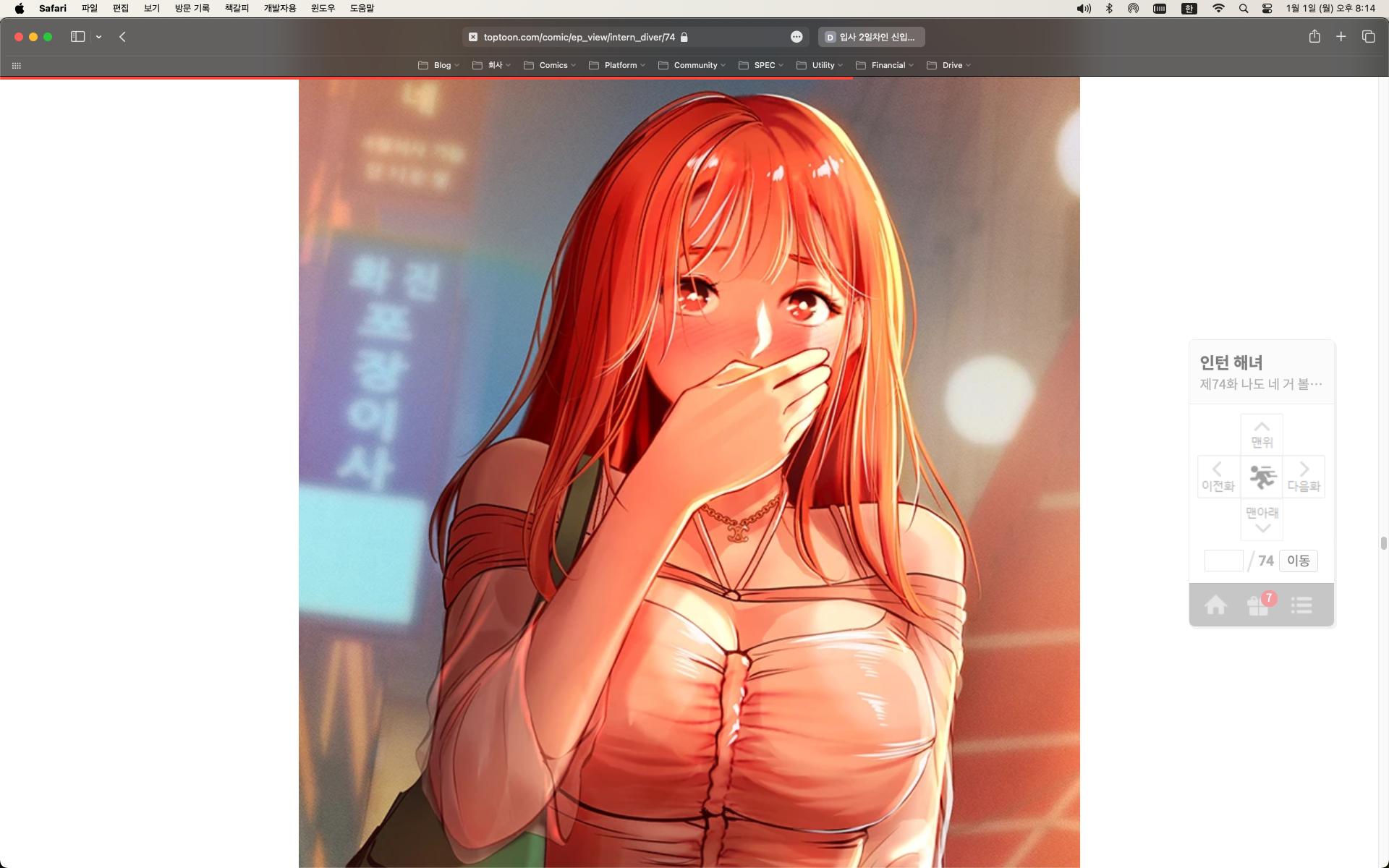Image resolution: width=1389 pixels, height=868 pixels.
Task: Expand the Financial bookmarks folder
Action: pos(885,65)
